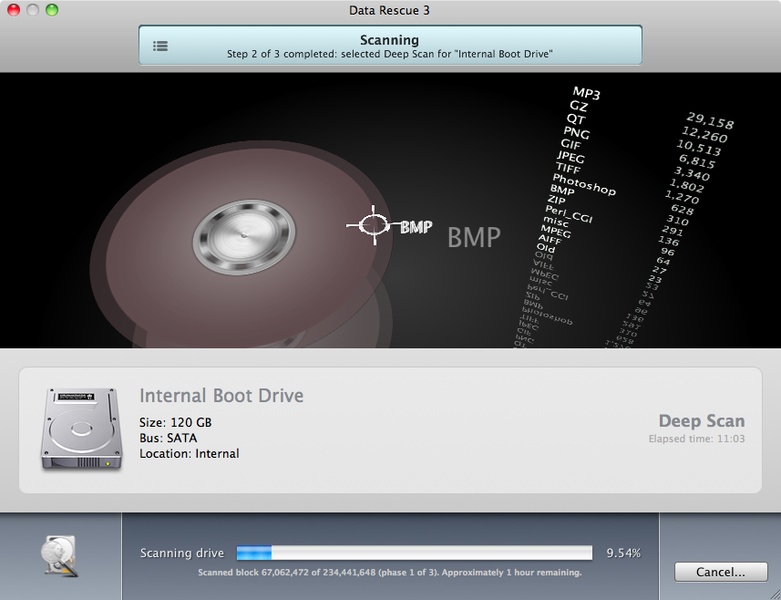This screenshot has width=781, height=600.
Task: Select the MP3 file type entry
Action: point(585,93)
